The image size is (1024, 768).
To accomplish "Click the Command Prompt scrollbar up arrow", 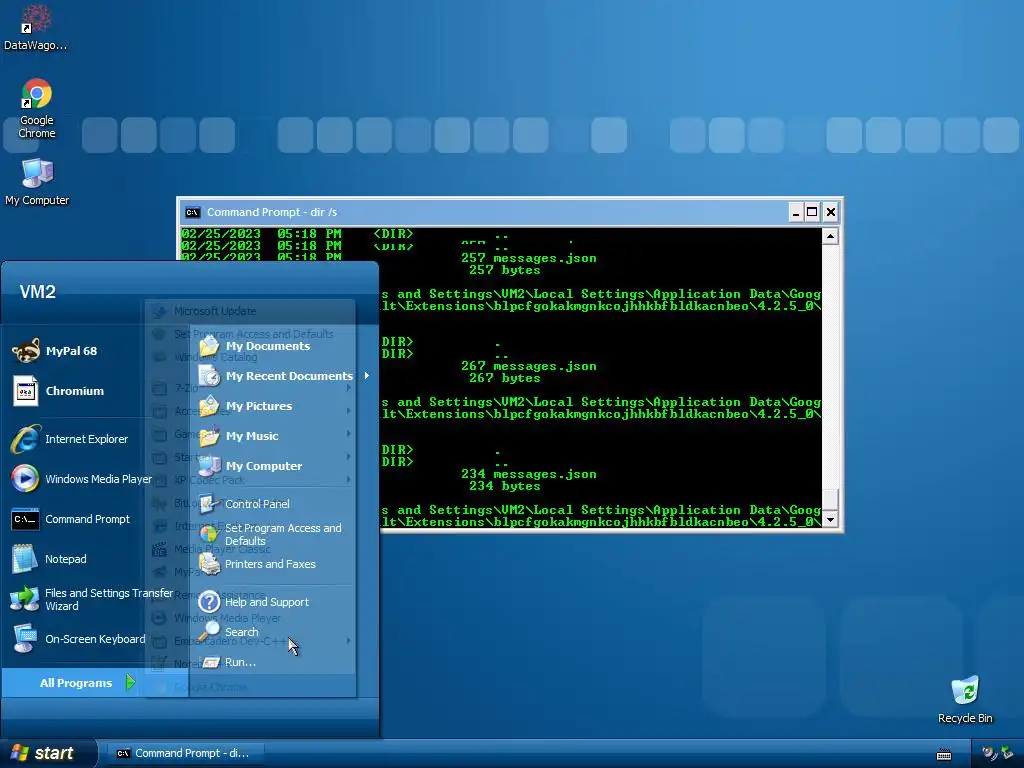I will pos(830,236).
